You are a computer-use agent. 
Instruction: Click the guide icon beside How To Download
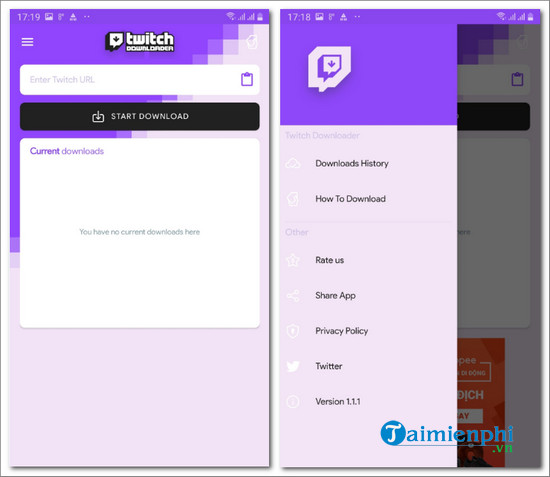(x=293, y=199)
